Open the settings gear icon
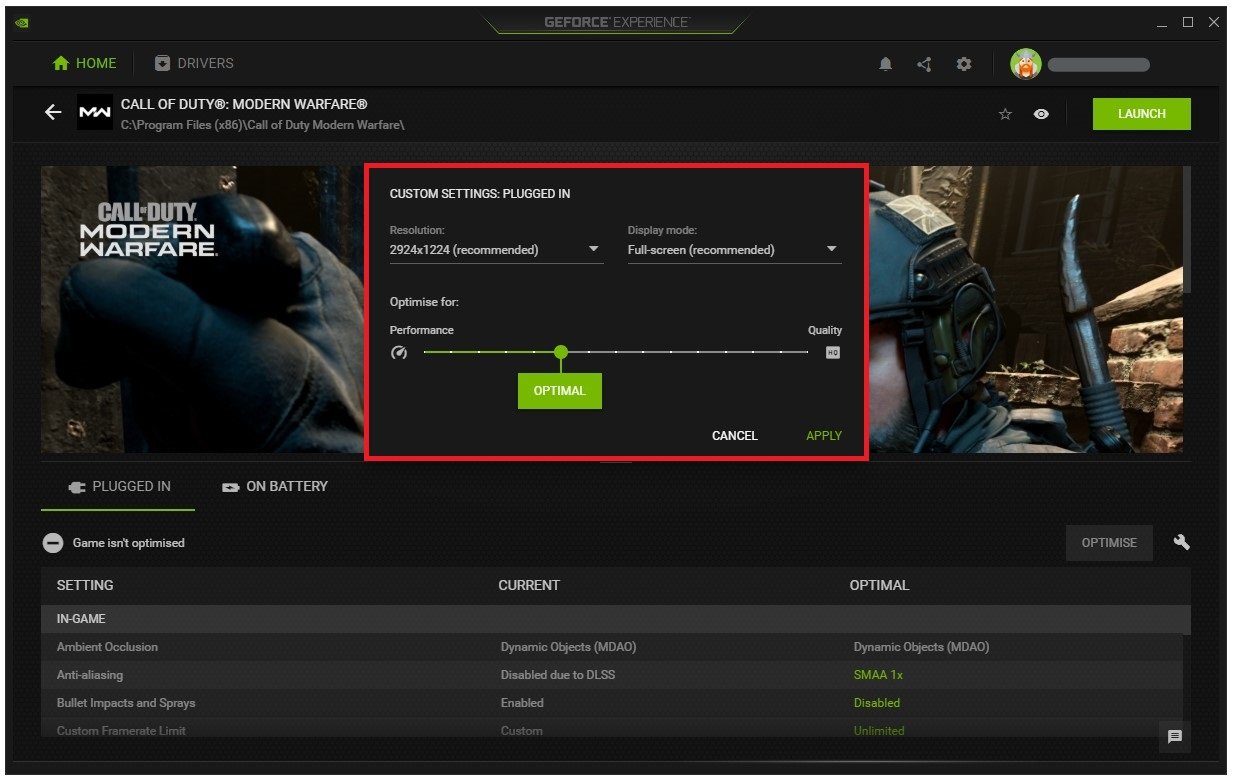The height and width of the screenshot is (781, 1234). 964,64
